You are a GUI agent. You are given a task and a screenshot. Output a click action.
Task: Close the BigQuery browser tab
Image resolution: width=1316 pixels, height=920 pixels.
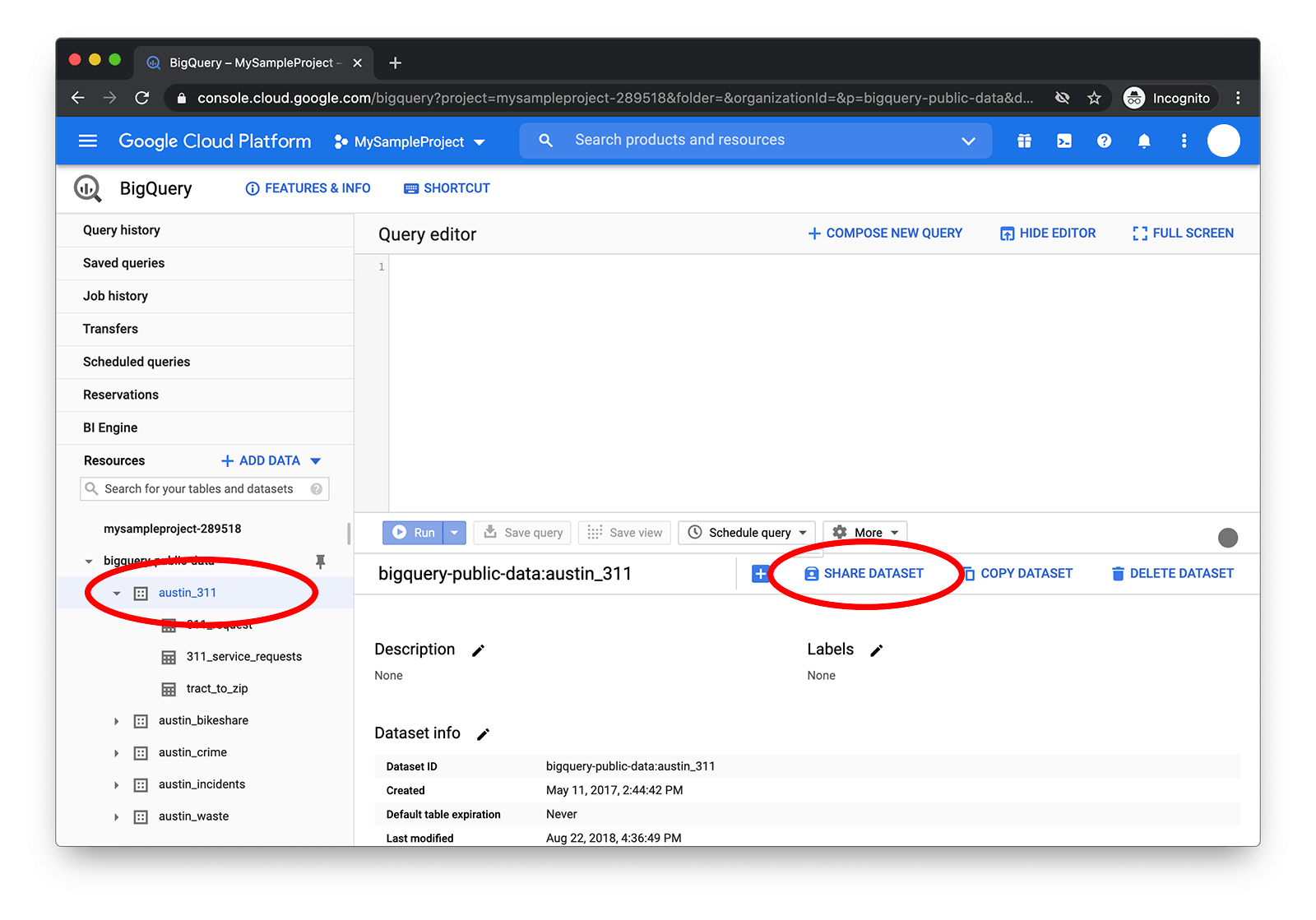357,62
